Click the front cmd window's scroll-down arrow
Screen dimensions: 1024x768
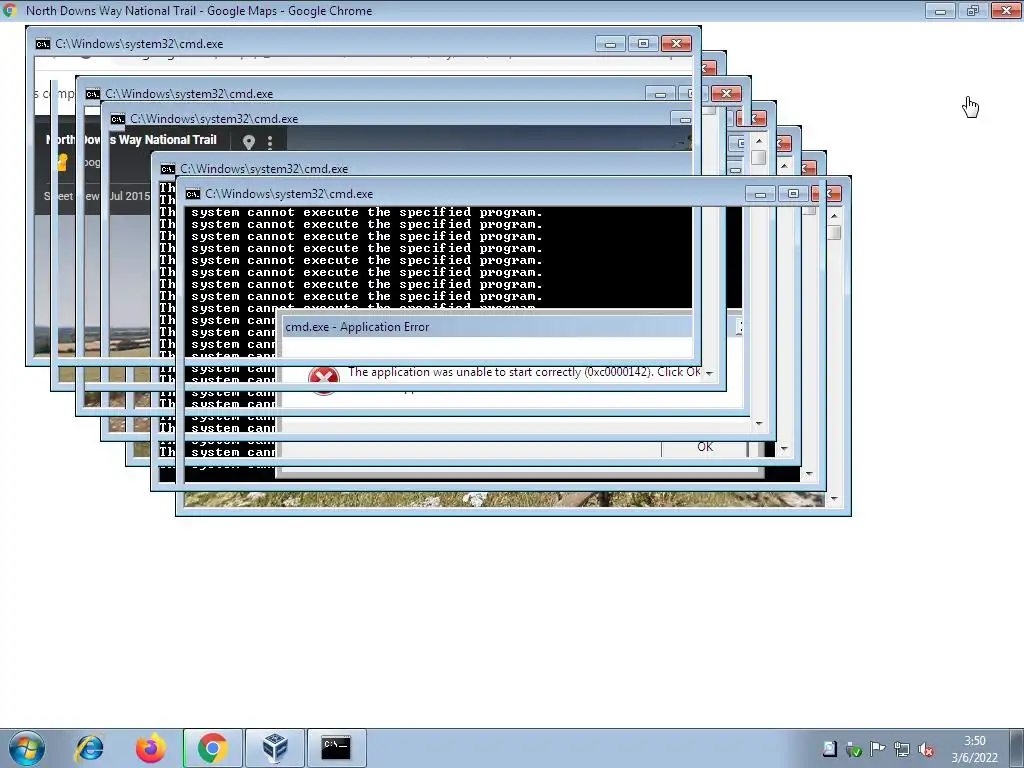coord(834,499)
